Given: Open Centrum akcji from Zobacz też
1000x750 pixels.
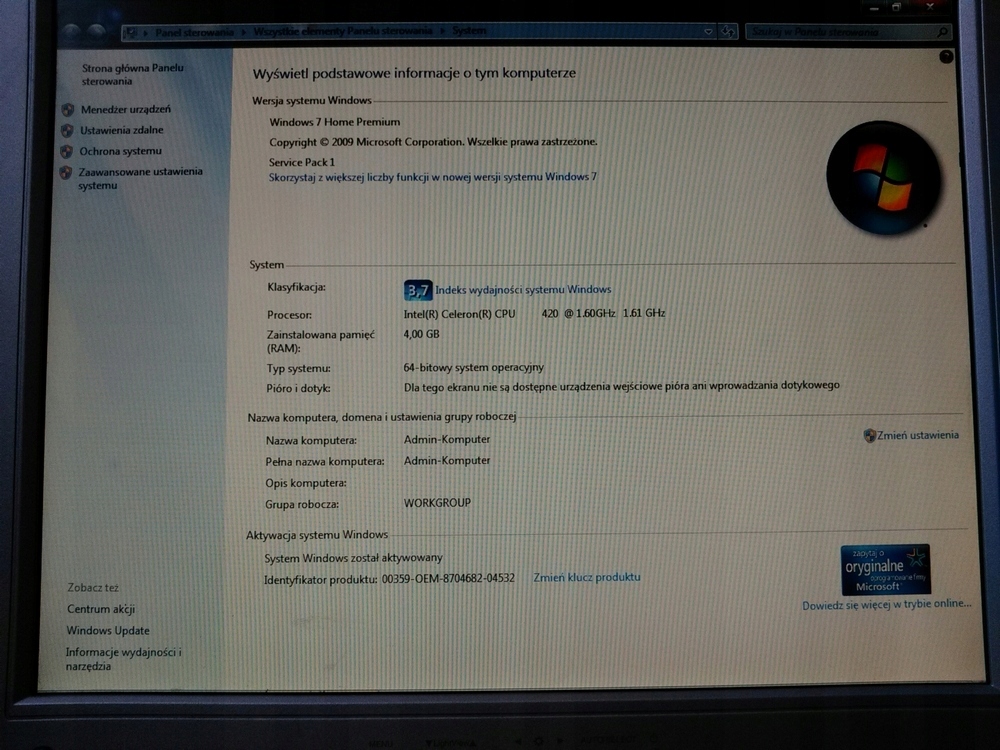Looking at the screenshot, I should (x=101, y=609).
